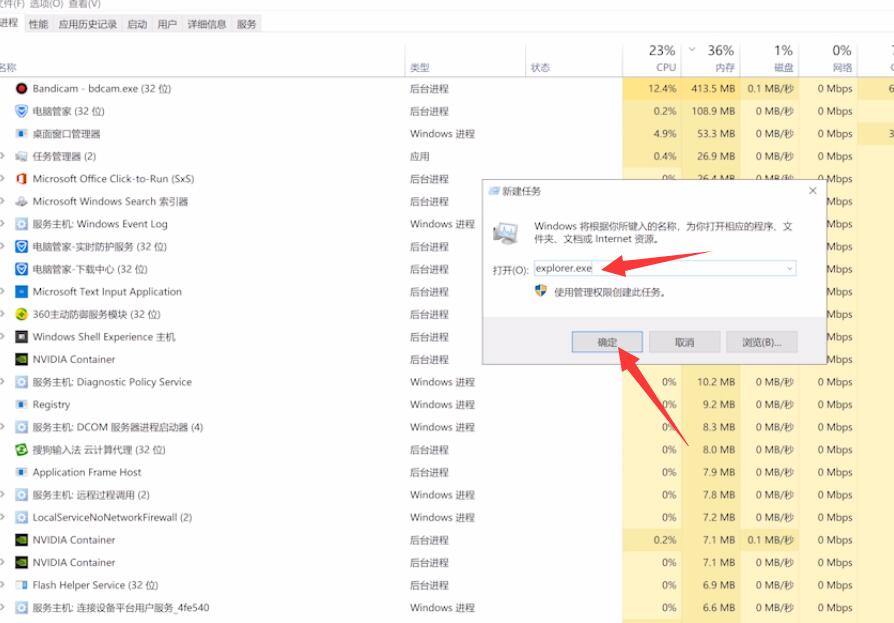Select the Application Frame Host process name
The height and width of the screenshot is (623, 894).
87,473
